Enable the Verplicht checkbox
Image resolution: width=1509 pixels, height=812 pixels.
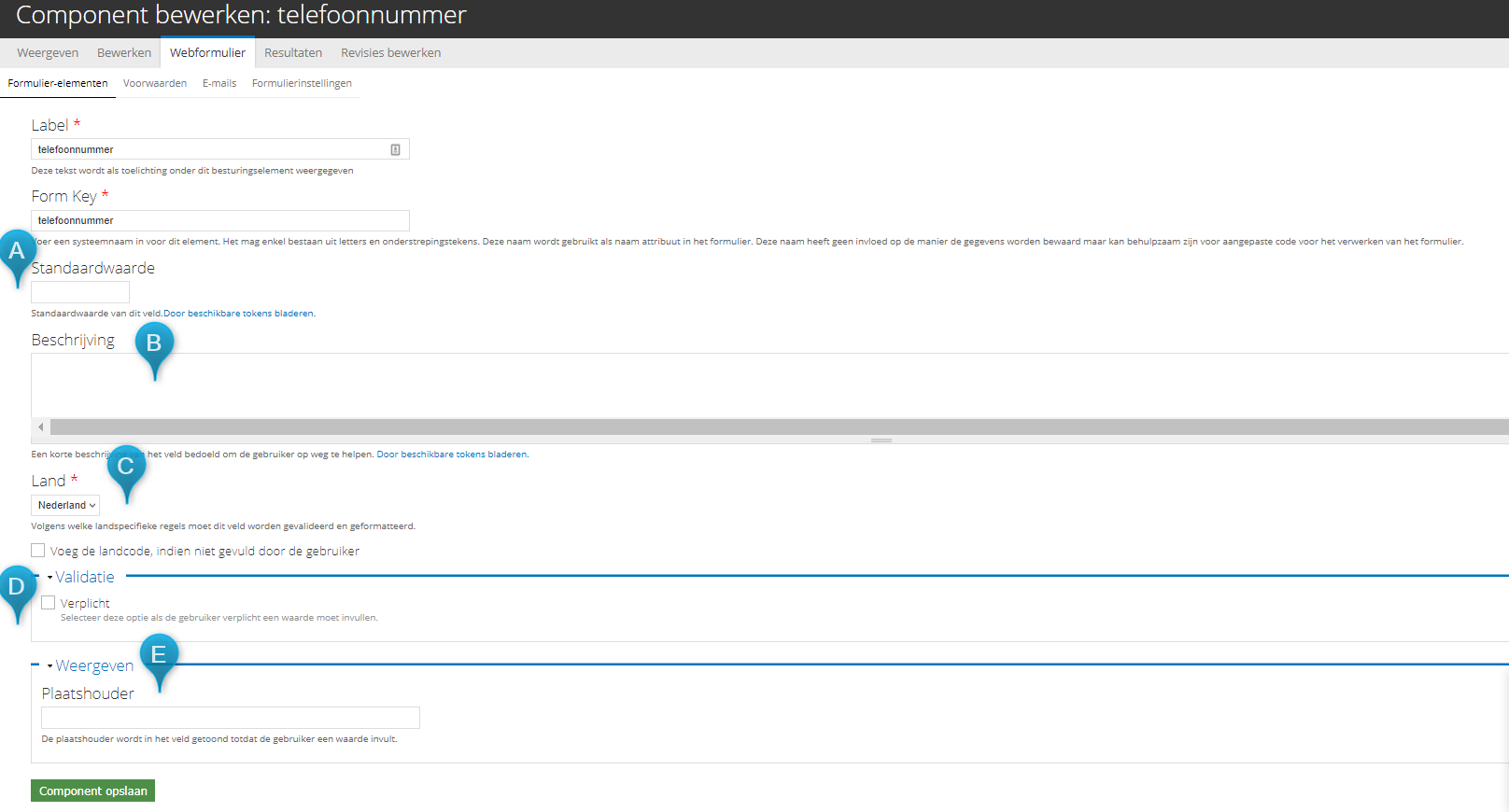tap(49, 603)
